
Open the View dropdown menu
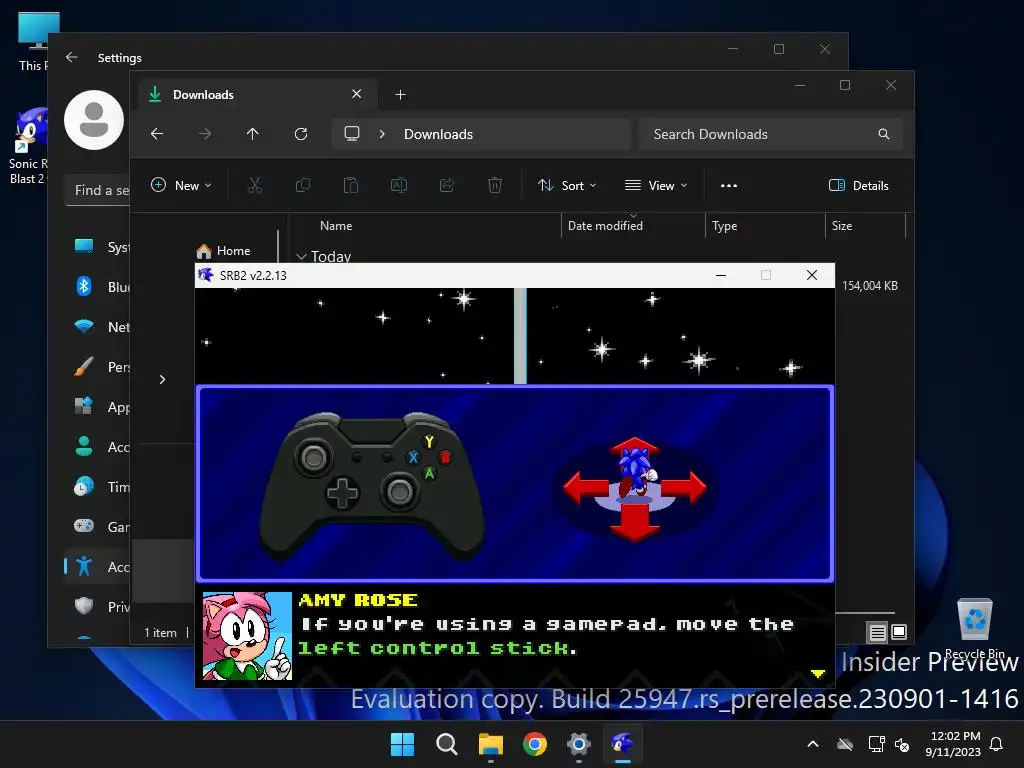pos(656,185)
